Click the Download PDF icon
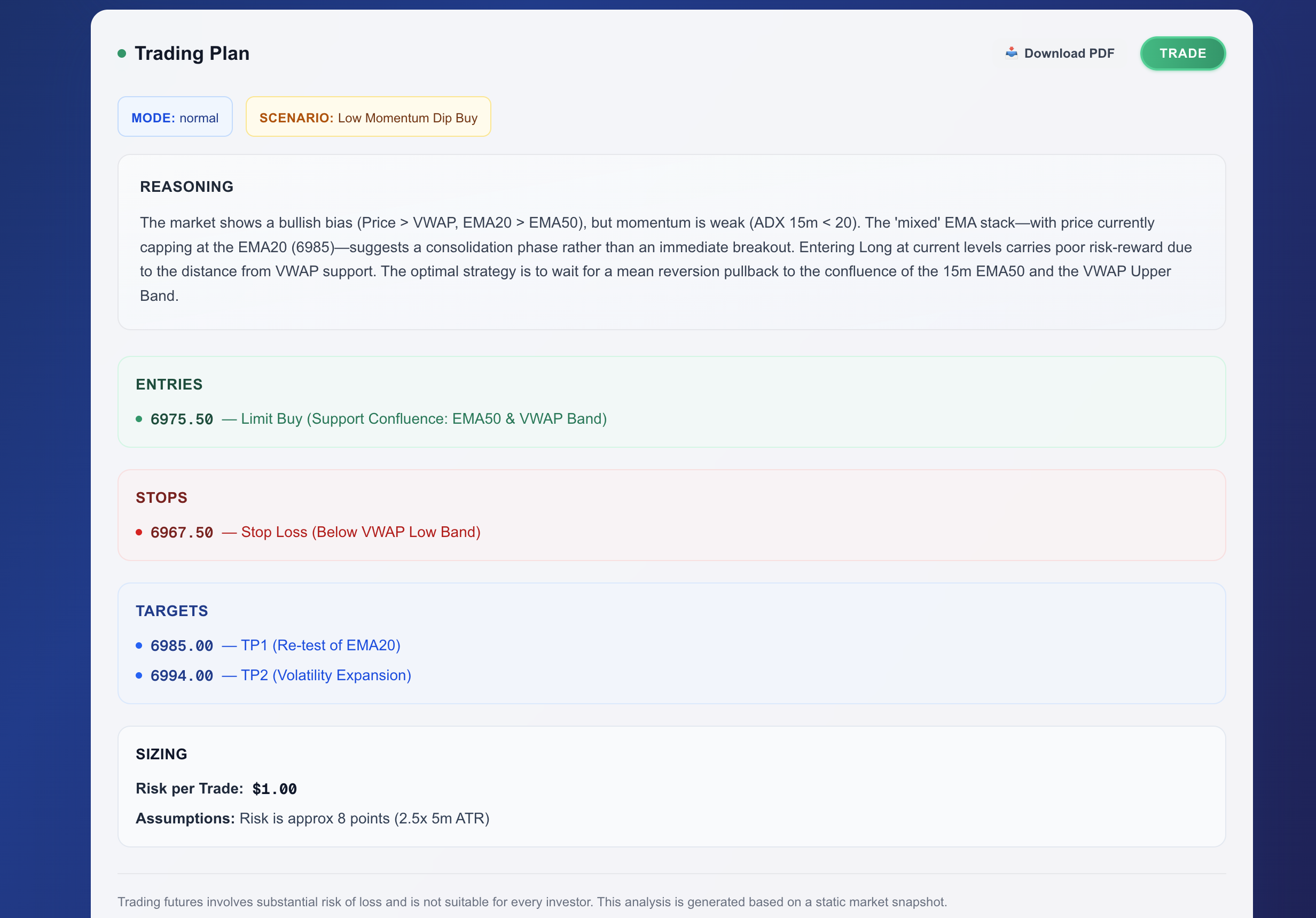This screenshot has height=918, width=1316. [x=1011, y=53]
